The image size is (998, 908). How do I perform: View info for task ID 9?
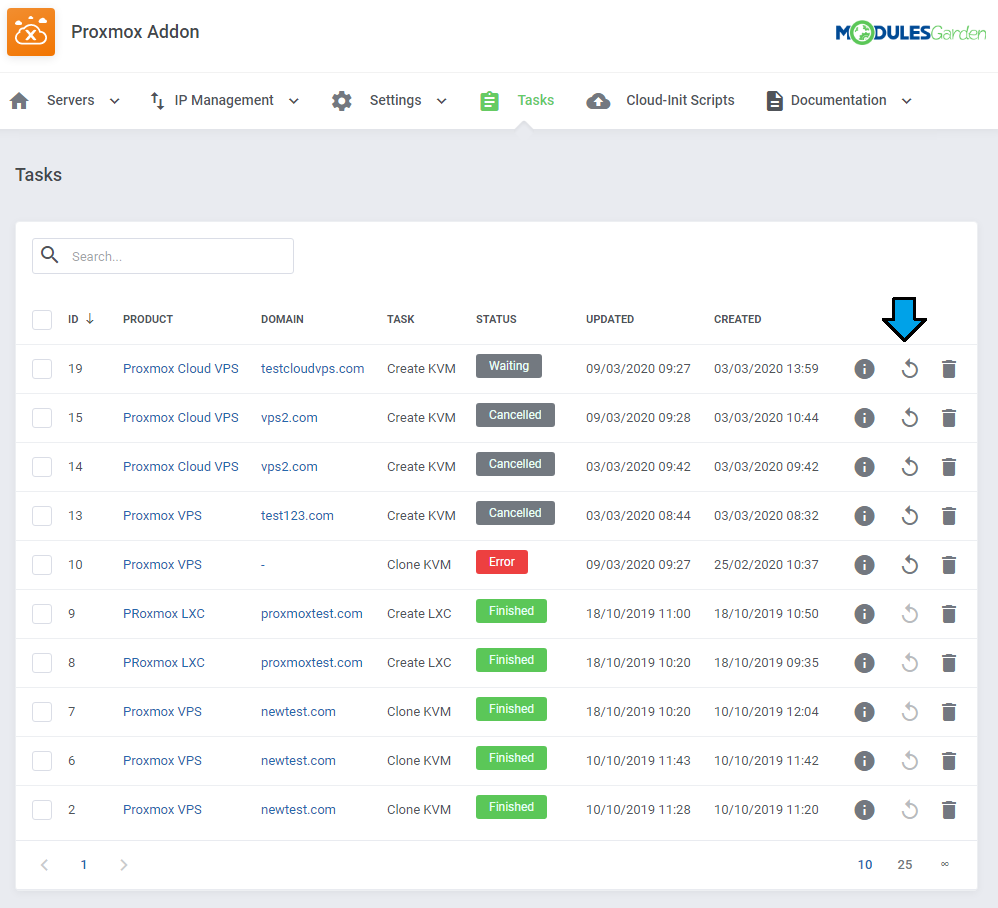(x=864, y=614)
